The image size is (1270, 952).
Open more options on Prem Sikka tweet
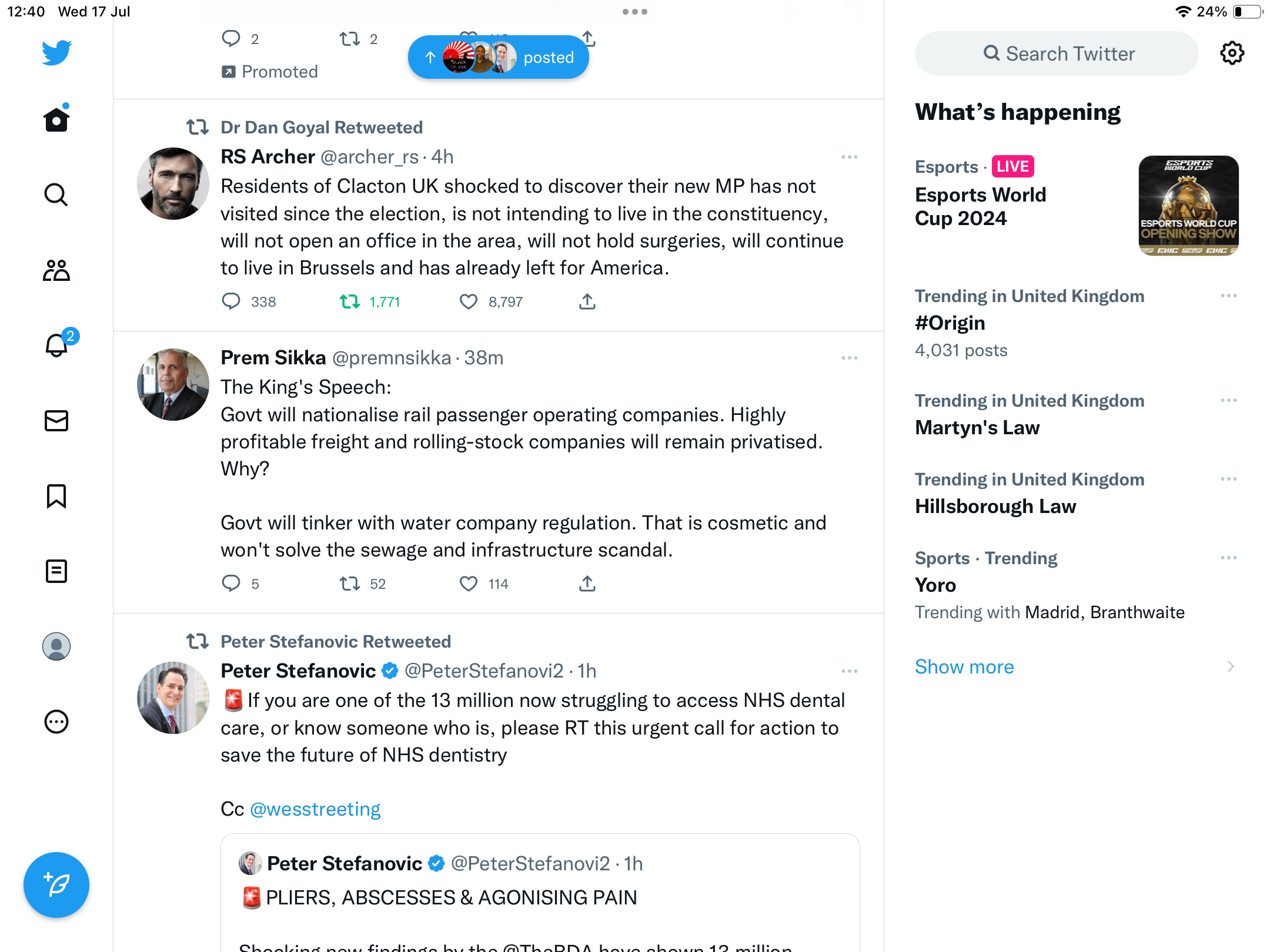[x=849, y=358]
